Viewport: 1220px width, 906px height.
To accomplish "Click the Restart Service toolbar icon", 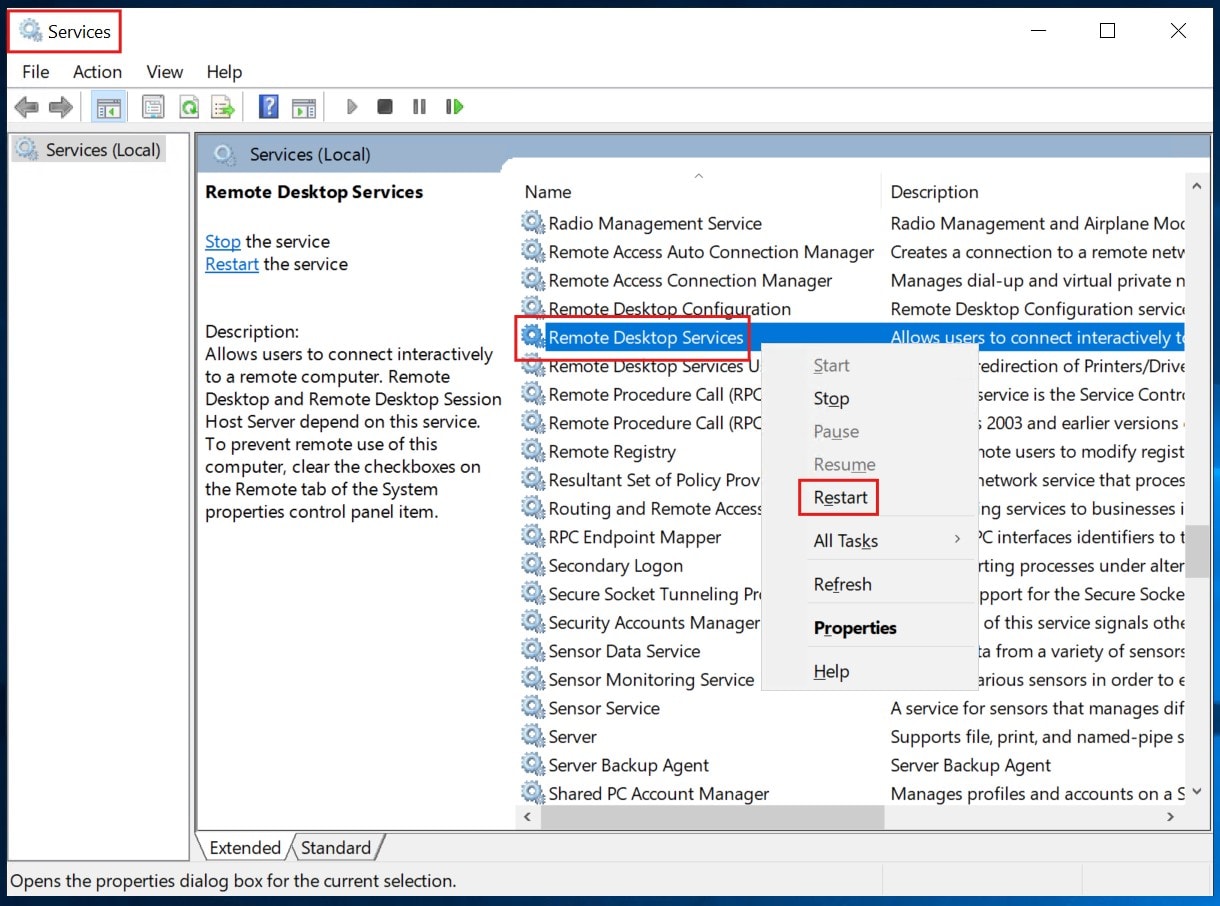I will coord(455,106).
